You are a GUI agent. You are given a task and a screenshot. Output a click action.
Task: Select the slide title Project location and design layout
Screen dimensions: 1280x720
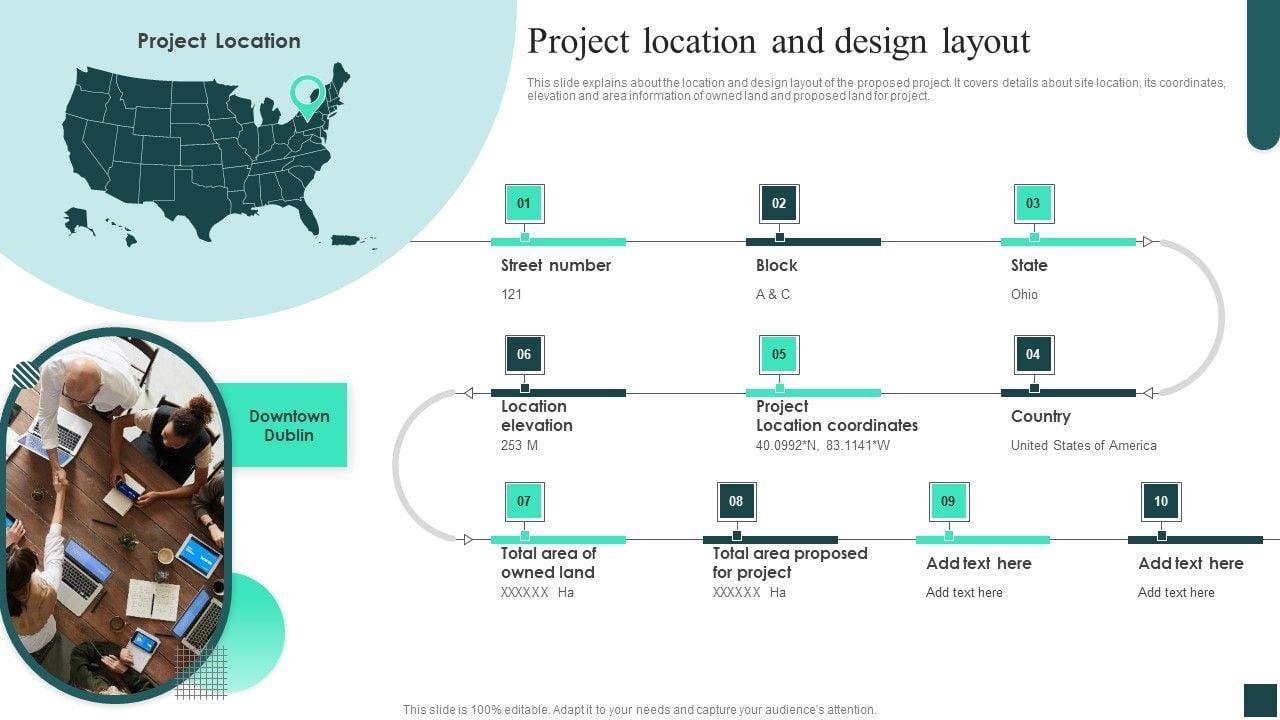pos(779,42)
